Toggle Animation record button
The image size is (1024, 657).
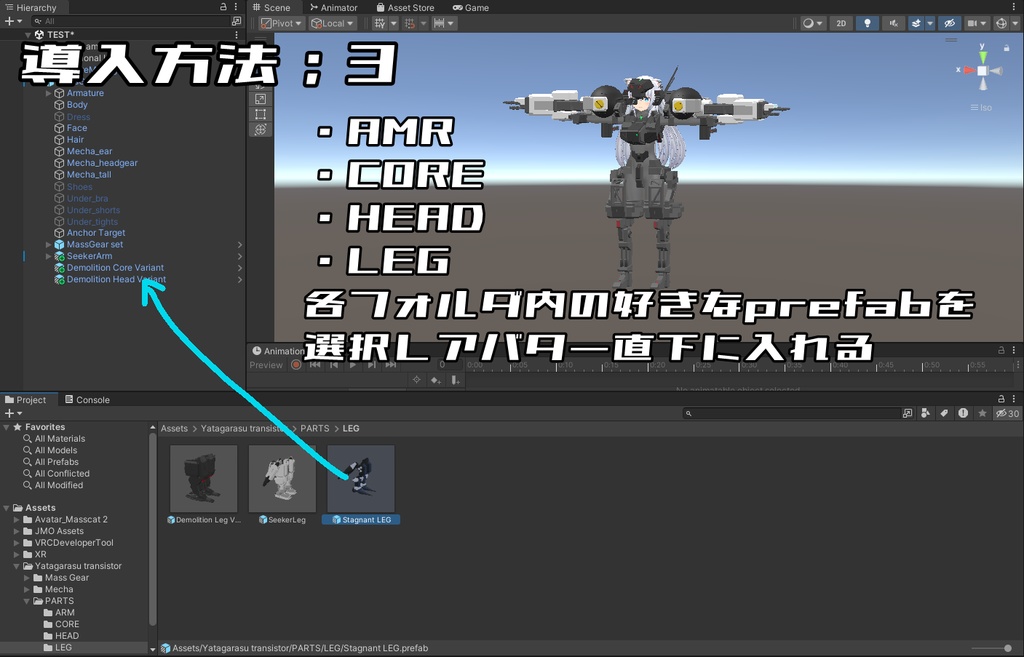pos(296,365)
